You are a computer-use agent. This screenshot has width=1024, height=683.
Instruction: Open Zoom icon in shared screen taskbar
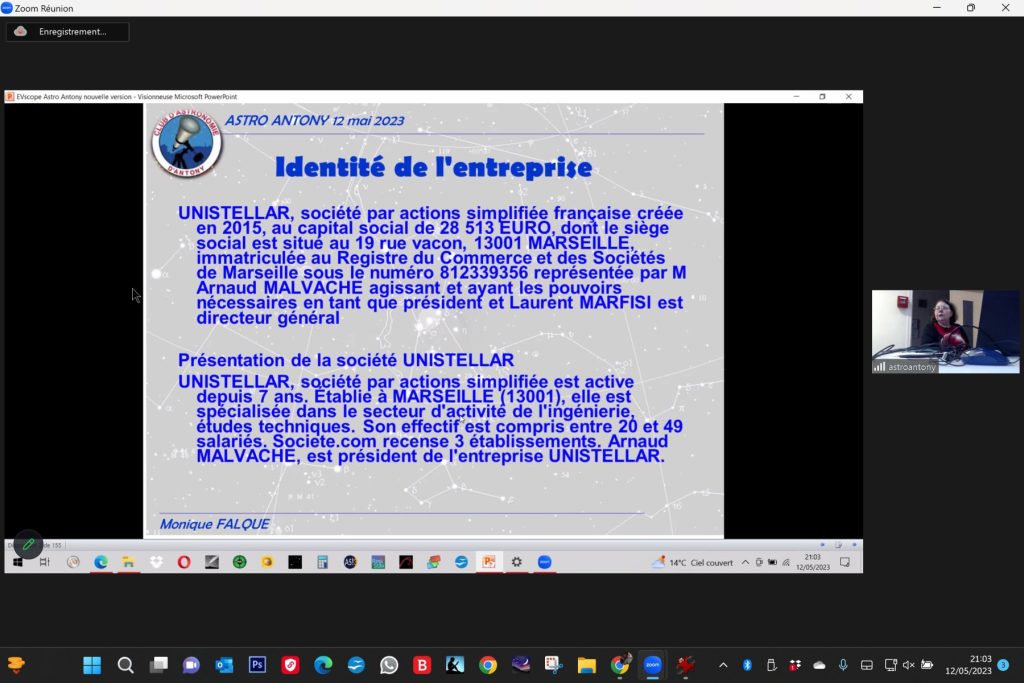[x=545, y=562]
